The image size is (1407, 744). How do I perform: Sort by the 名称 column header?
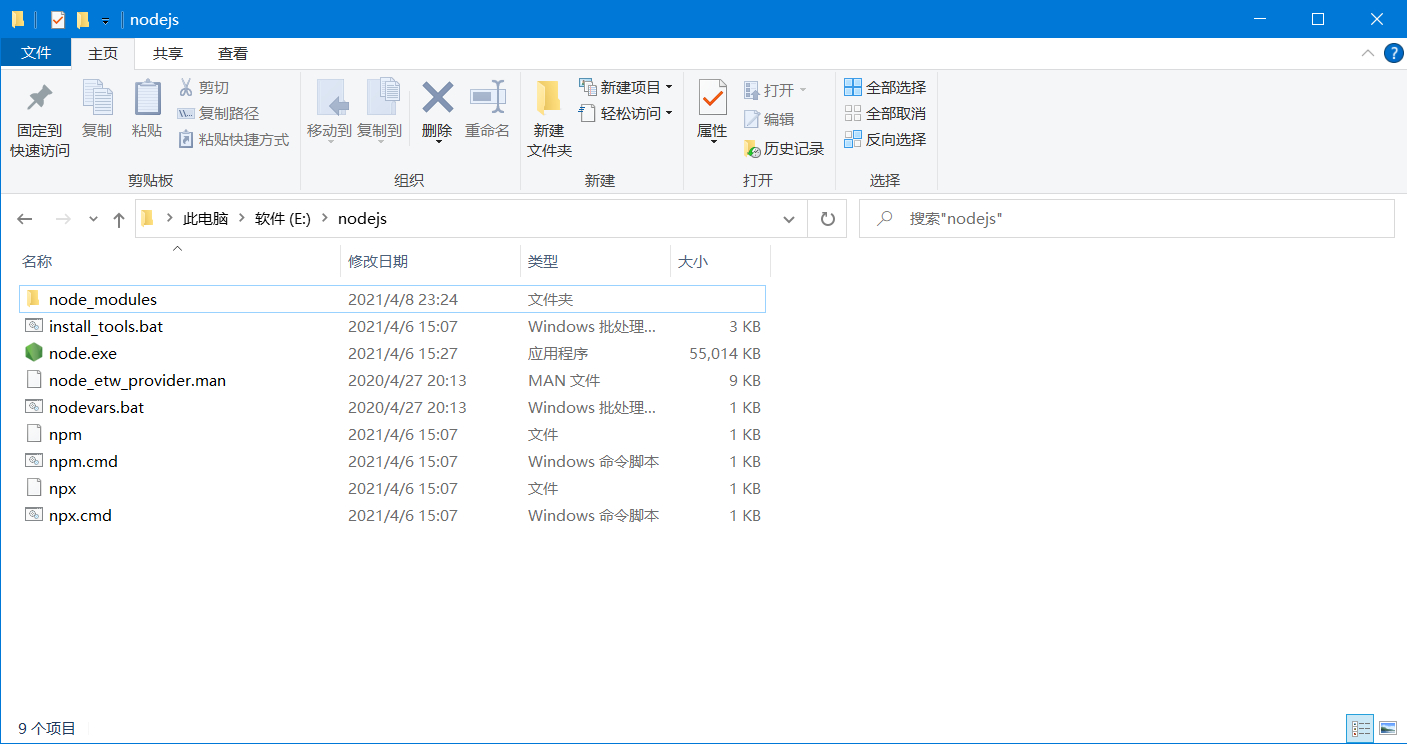[x=180, y=262]
